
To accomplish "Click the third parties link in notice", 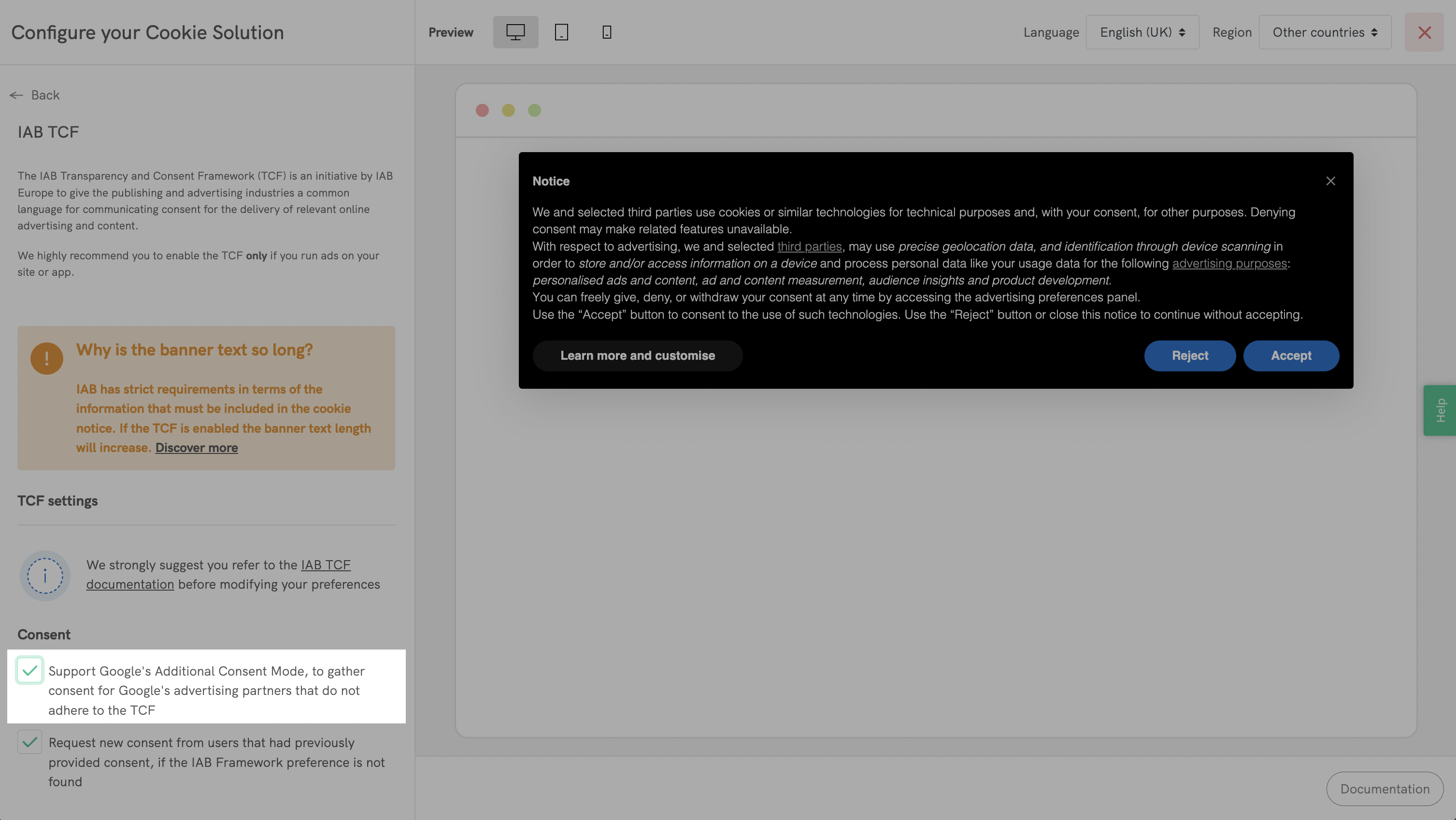I will coord(809,246).
